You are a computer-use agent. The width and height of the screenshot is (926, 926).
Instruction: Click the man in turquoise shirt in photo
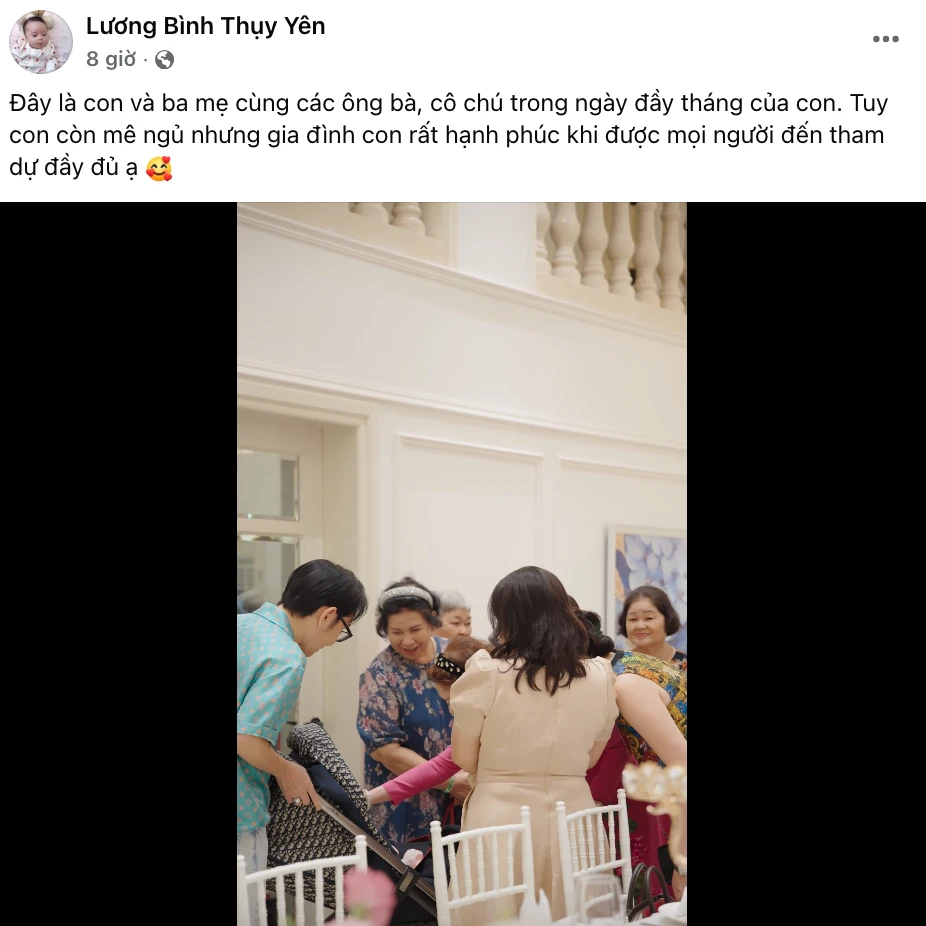pyautogui.click(x=289, y=709)
